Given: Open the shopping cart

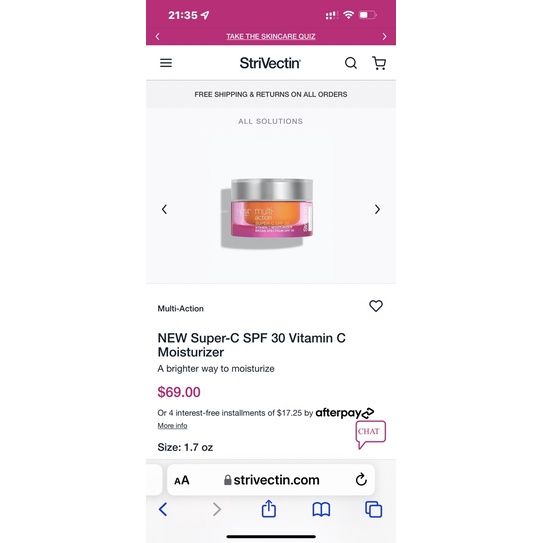Looking at the screenshot, I should [x=379, y=63].
